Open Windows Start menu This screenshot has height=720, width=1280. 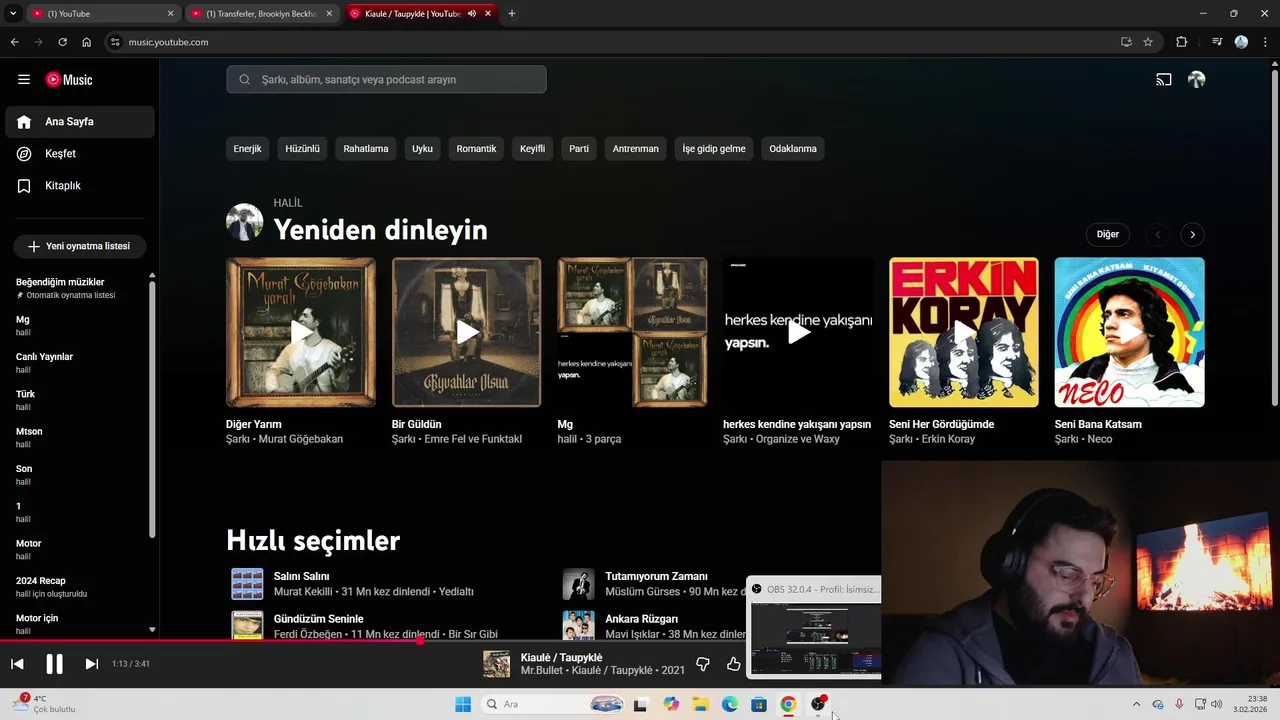click(463, 704)
